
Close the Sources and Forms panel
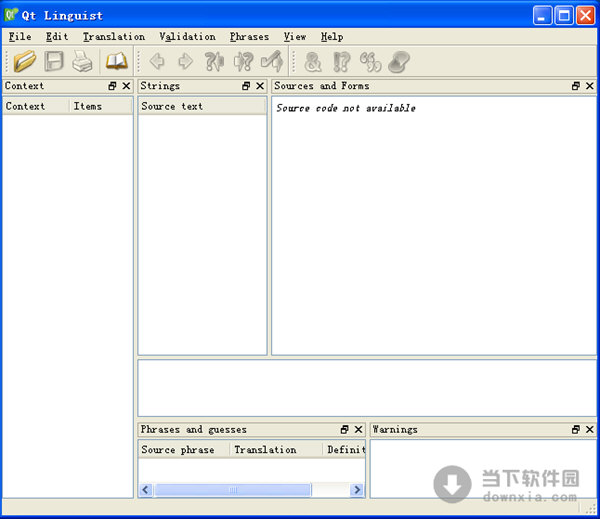(x=590, y=86)
